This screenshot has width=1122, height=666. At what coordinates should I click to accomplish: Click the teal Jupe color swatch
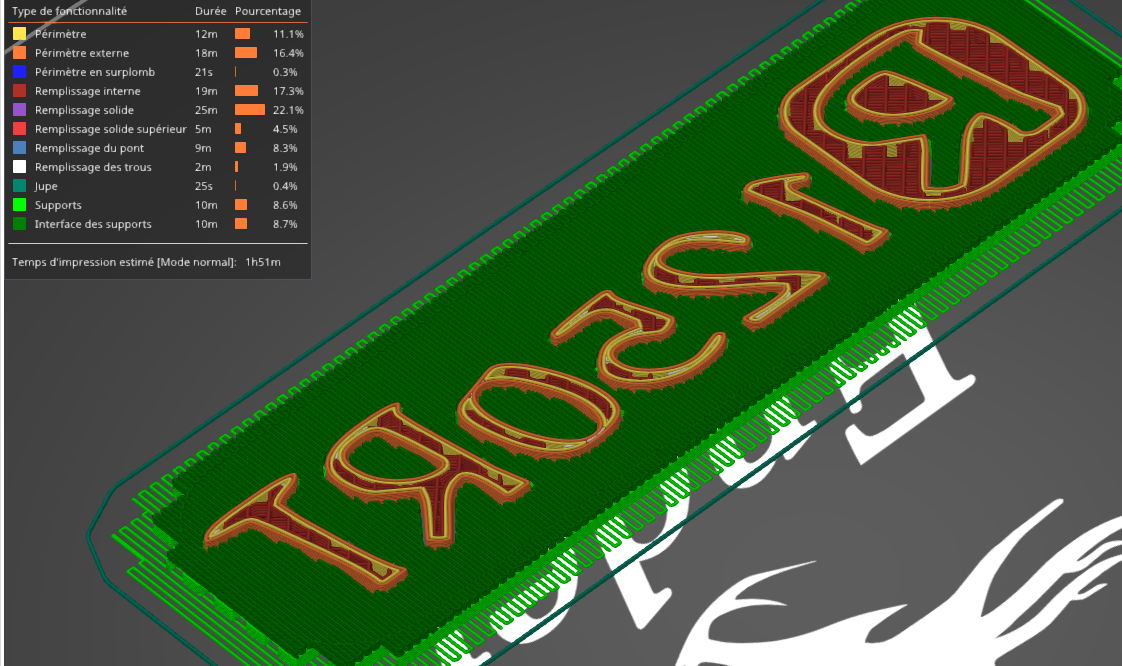coord(19,185)
